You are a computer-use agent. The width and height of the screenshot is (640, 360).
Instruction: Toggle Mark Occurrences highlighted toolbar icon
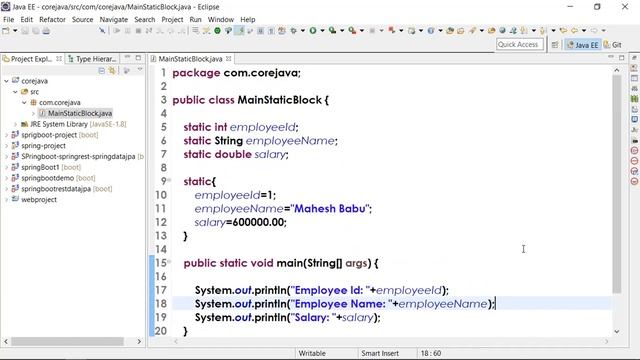pyautogui.click(x=239, y=31)
